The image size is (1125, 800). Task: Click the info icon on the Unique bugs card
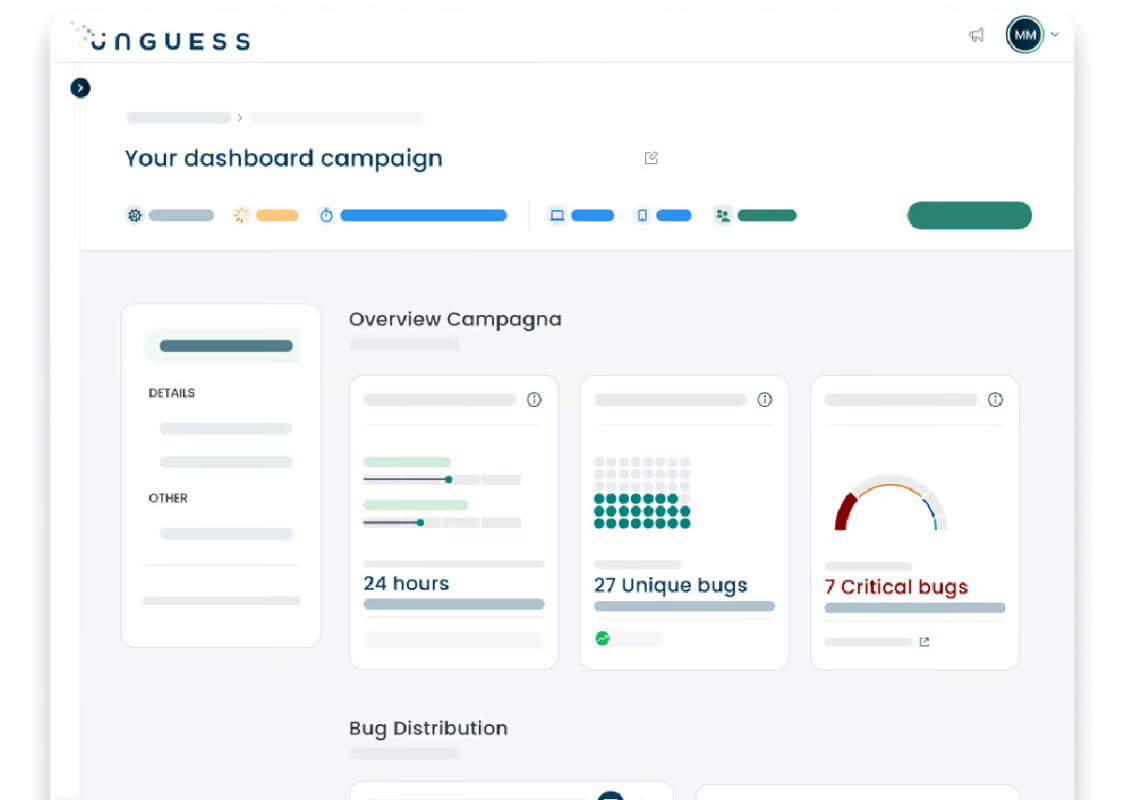pos(765,400)
